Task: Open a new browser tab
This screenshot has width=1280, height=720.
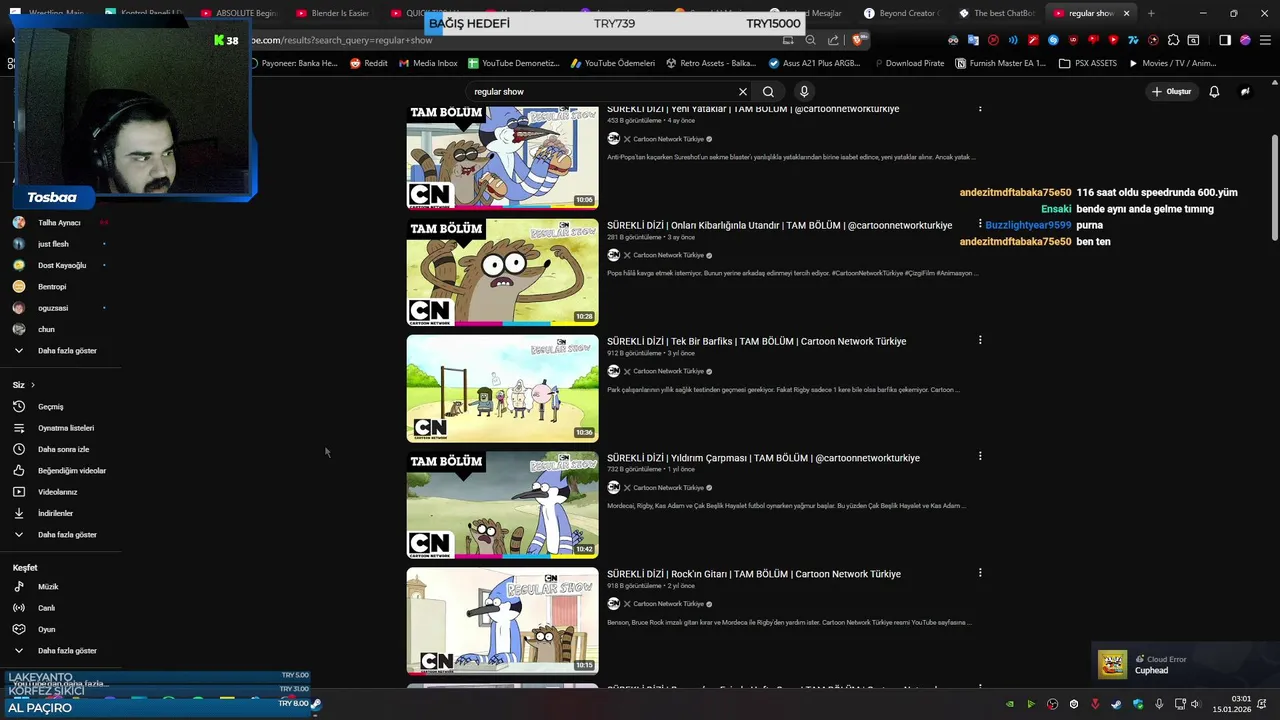Action: [x=1151, y=13]
